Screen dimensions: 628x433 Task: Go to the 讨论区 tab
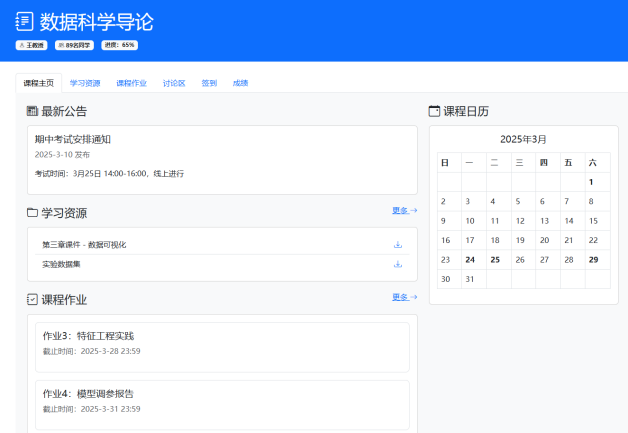[x=174, y=83]
